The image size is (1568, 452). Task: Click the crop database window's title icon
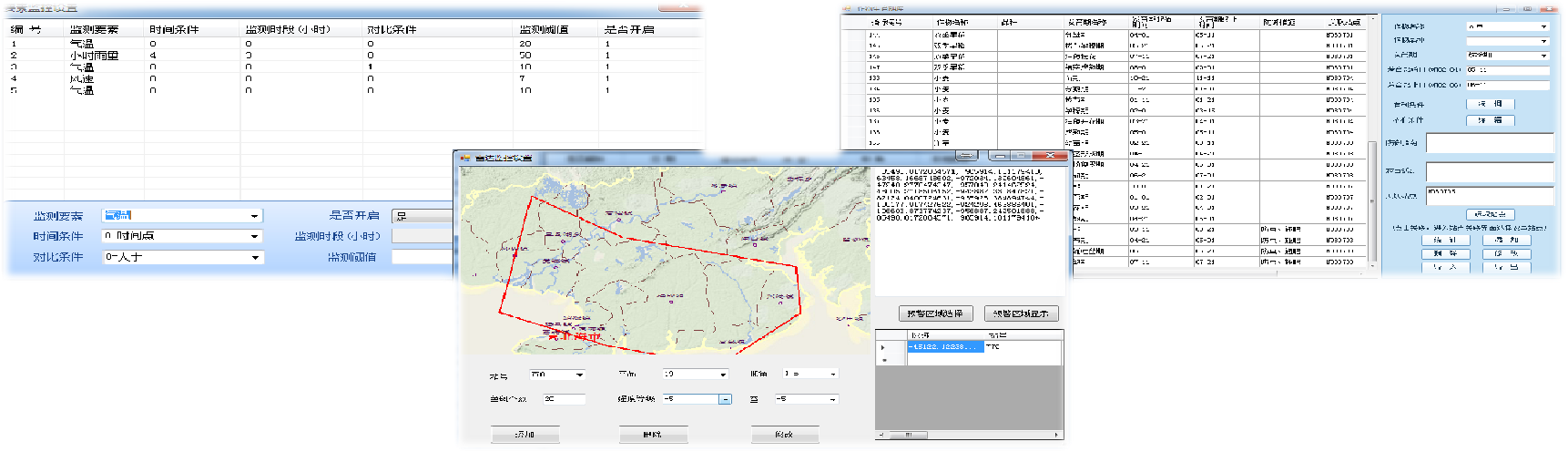[846, 8]
